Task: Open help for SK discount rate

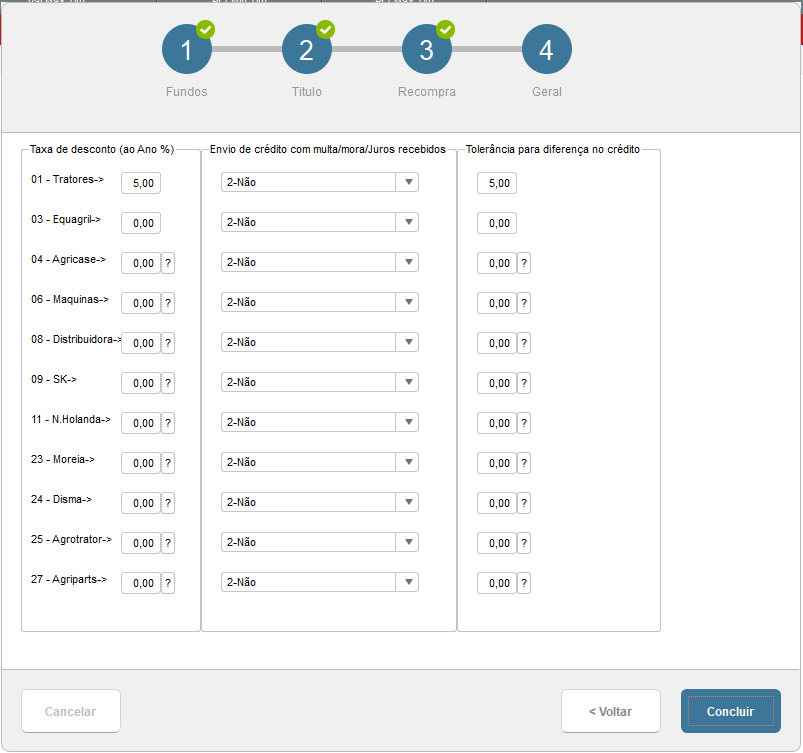Action: pyautogui.click(x=168, y=383)
